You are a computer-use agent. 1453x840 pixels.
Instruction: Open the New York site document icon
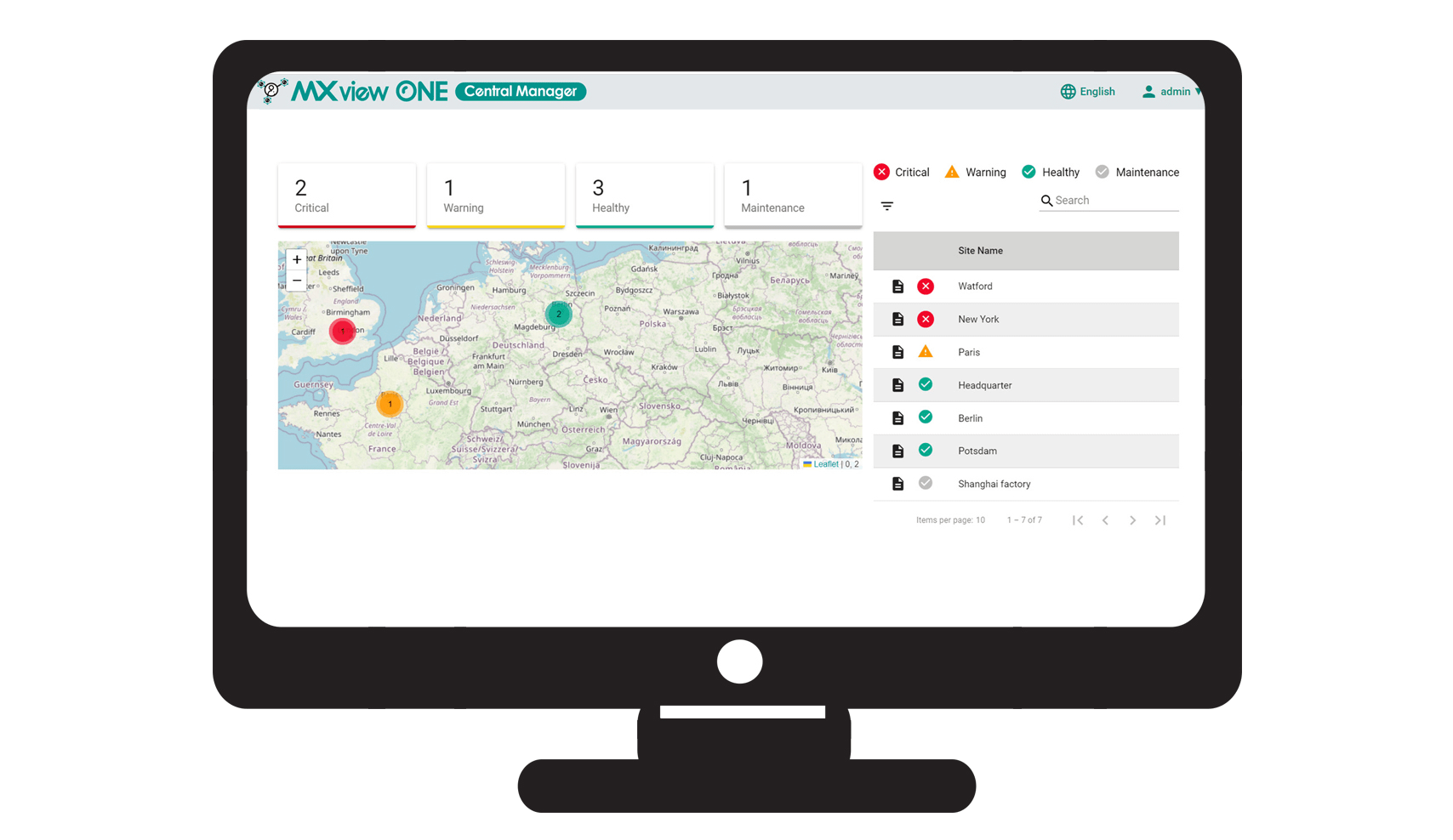(897, 319)
